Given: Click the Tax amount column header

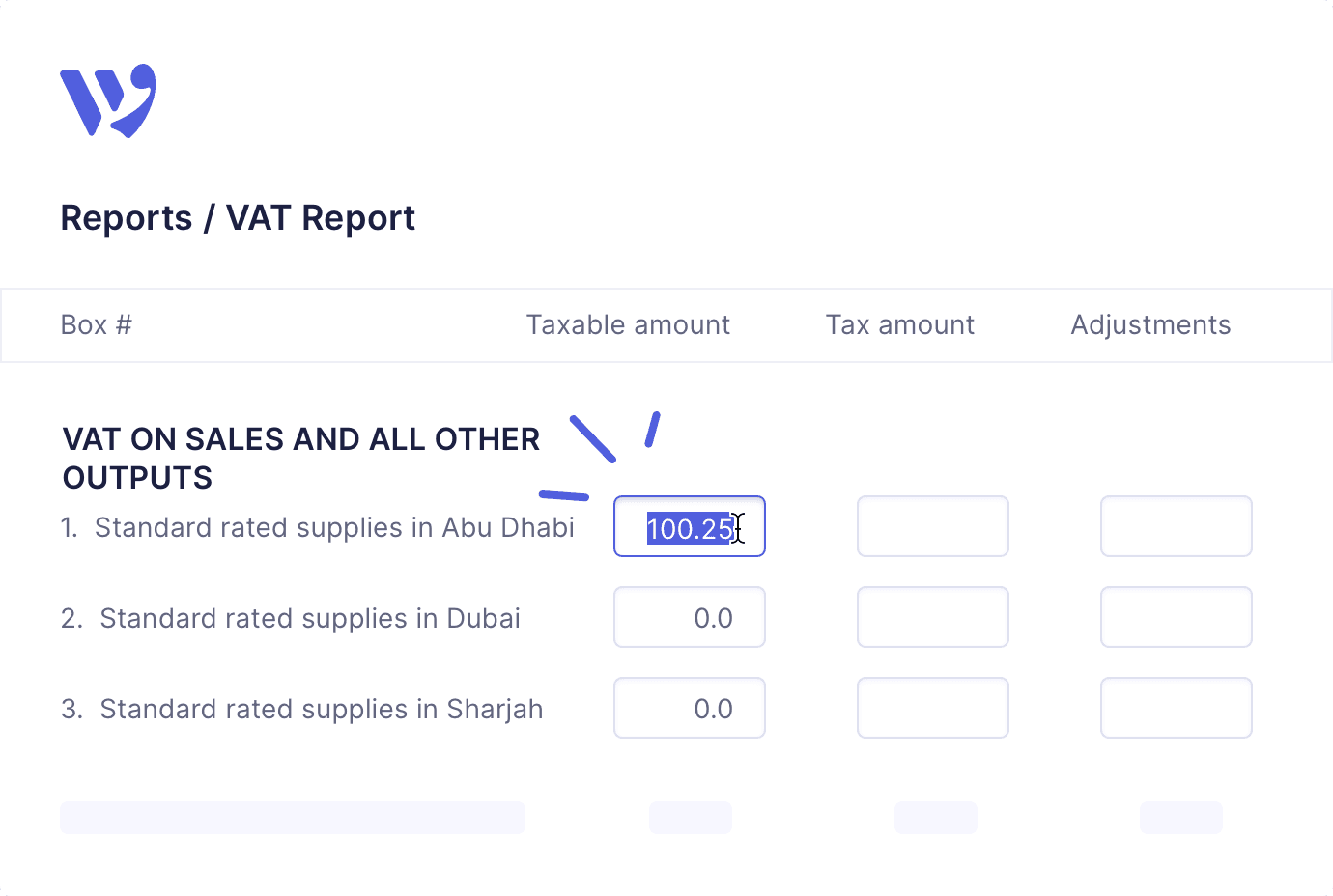Looking at the screenshot, I should tap(899, 324).
